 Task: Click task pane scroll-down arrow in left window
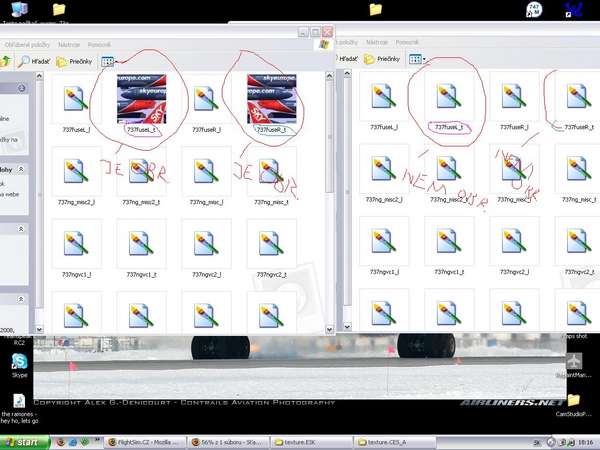pos(39,329)
